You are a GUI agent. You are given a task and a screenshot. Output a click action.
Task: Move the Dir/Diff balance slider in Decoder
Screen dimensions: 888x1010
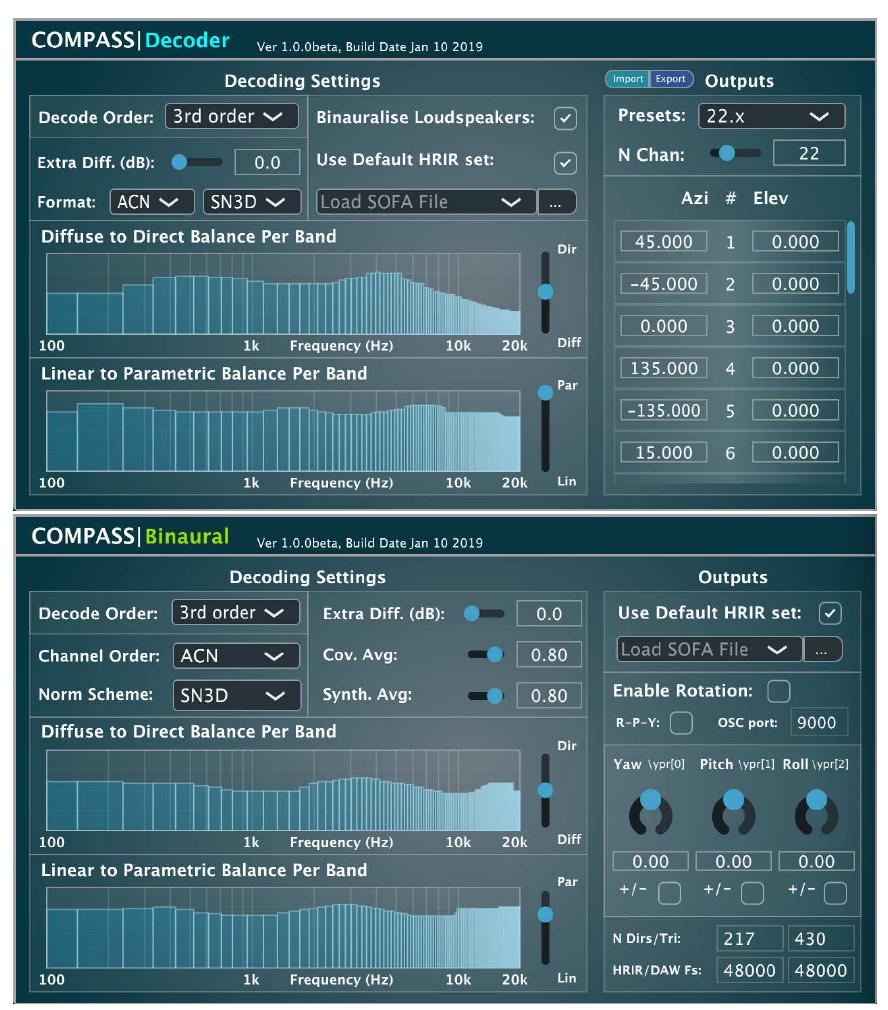(x=544, y=293)
